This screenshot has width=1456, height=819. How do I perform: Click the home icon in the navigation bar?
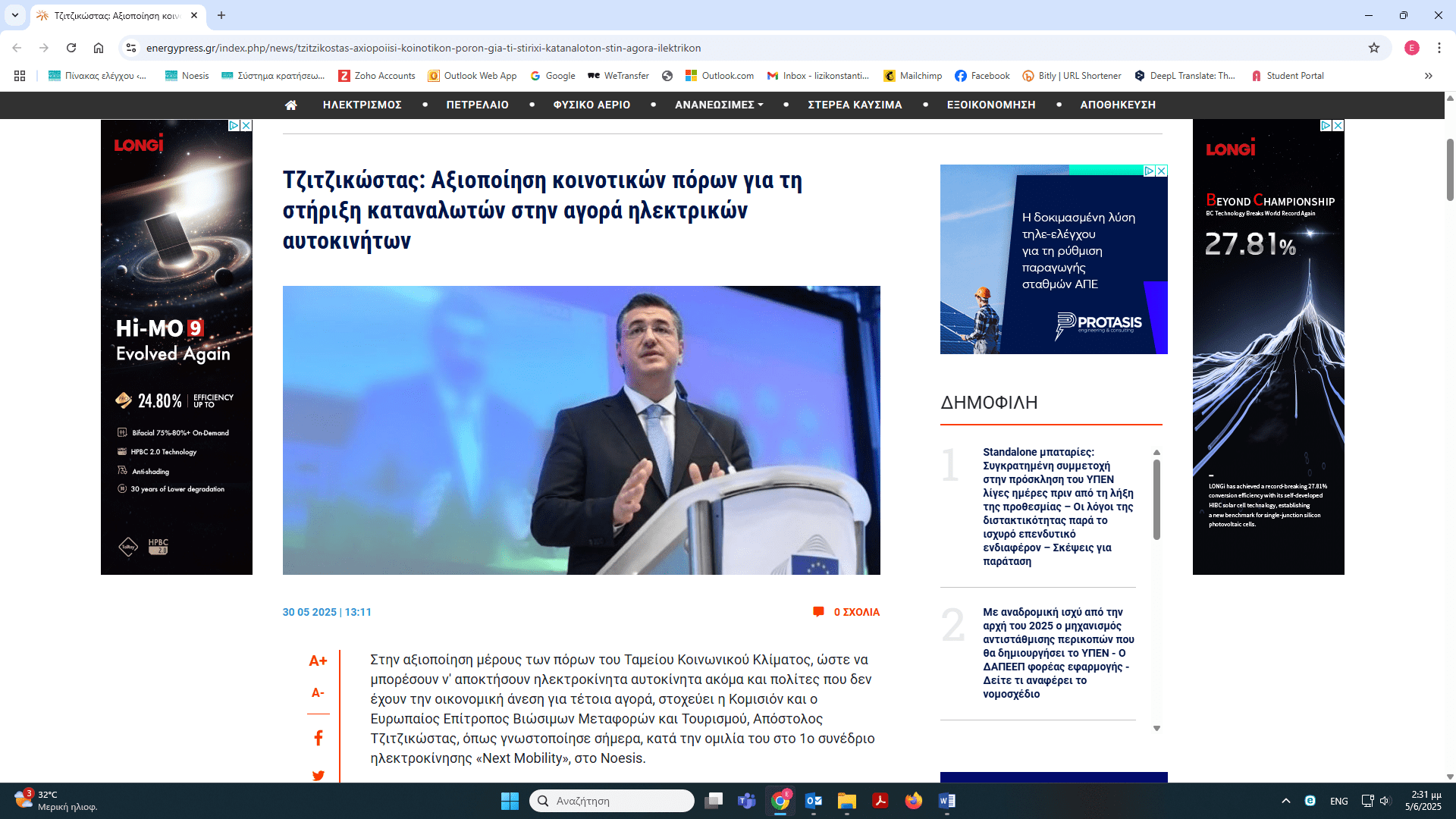pyautogui.click(x=291, y=105)
